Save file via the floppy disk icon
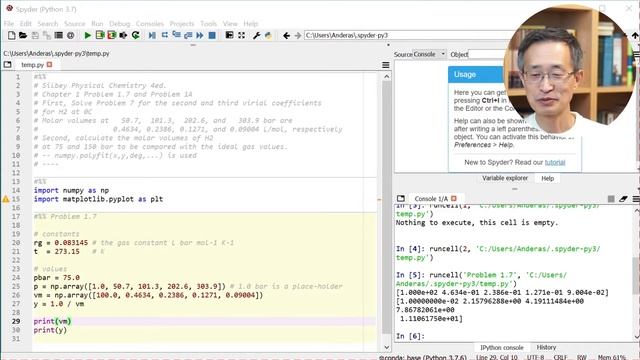The image size is (640, 360). coord(35,36)
